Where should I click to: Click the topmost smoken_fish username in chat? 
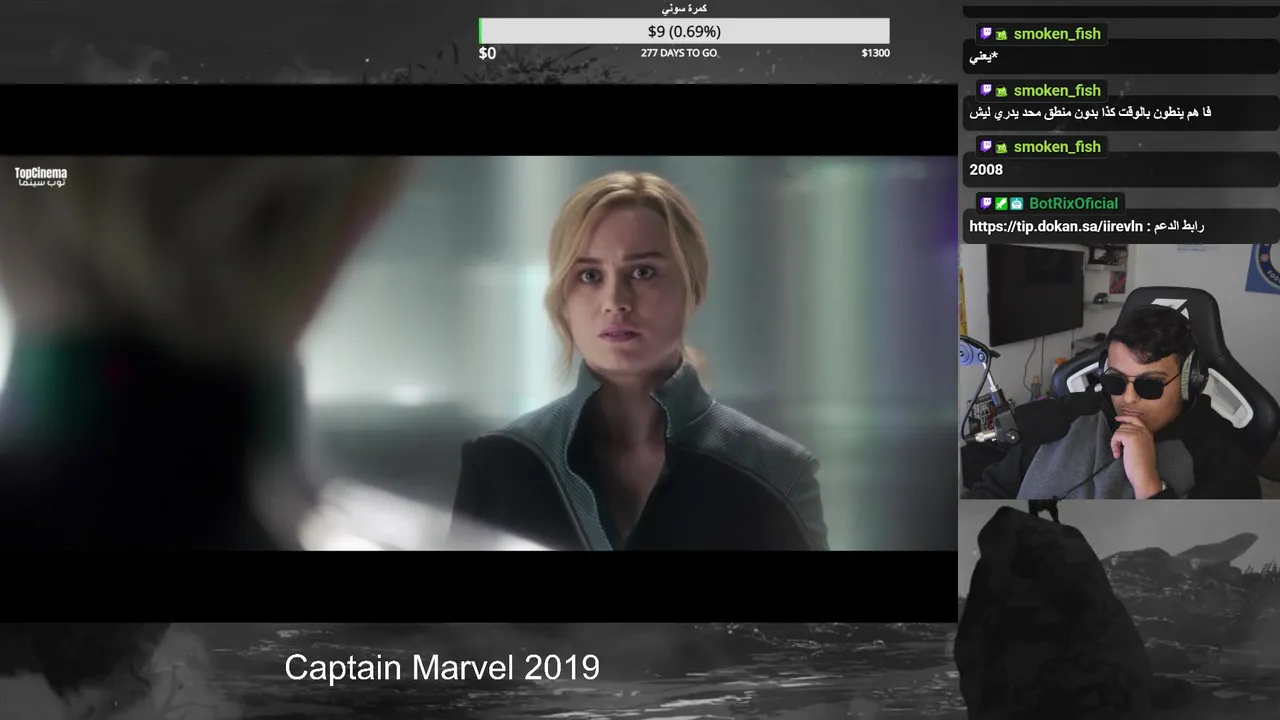[1057, 34]
